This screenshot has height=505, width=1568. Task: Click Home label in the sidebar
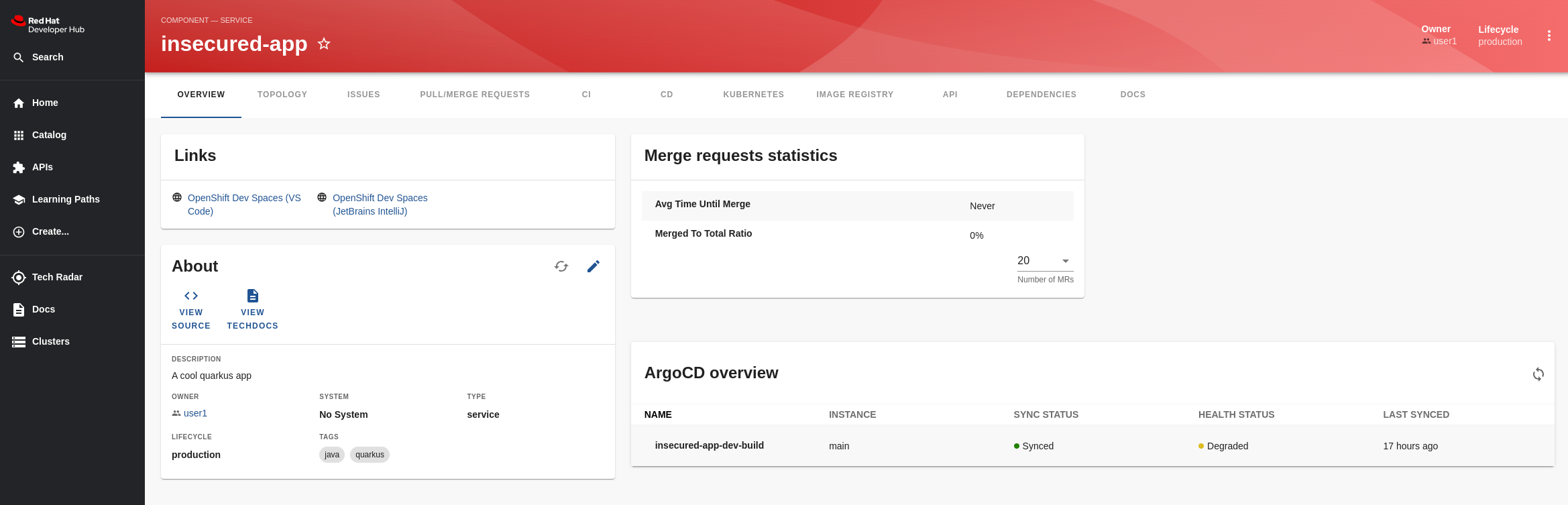pos(45,103)
